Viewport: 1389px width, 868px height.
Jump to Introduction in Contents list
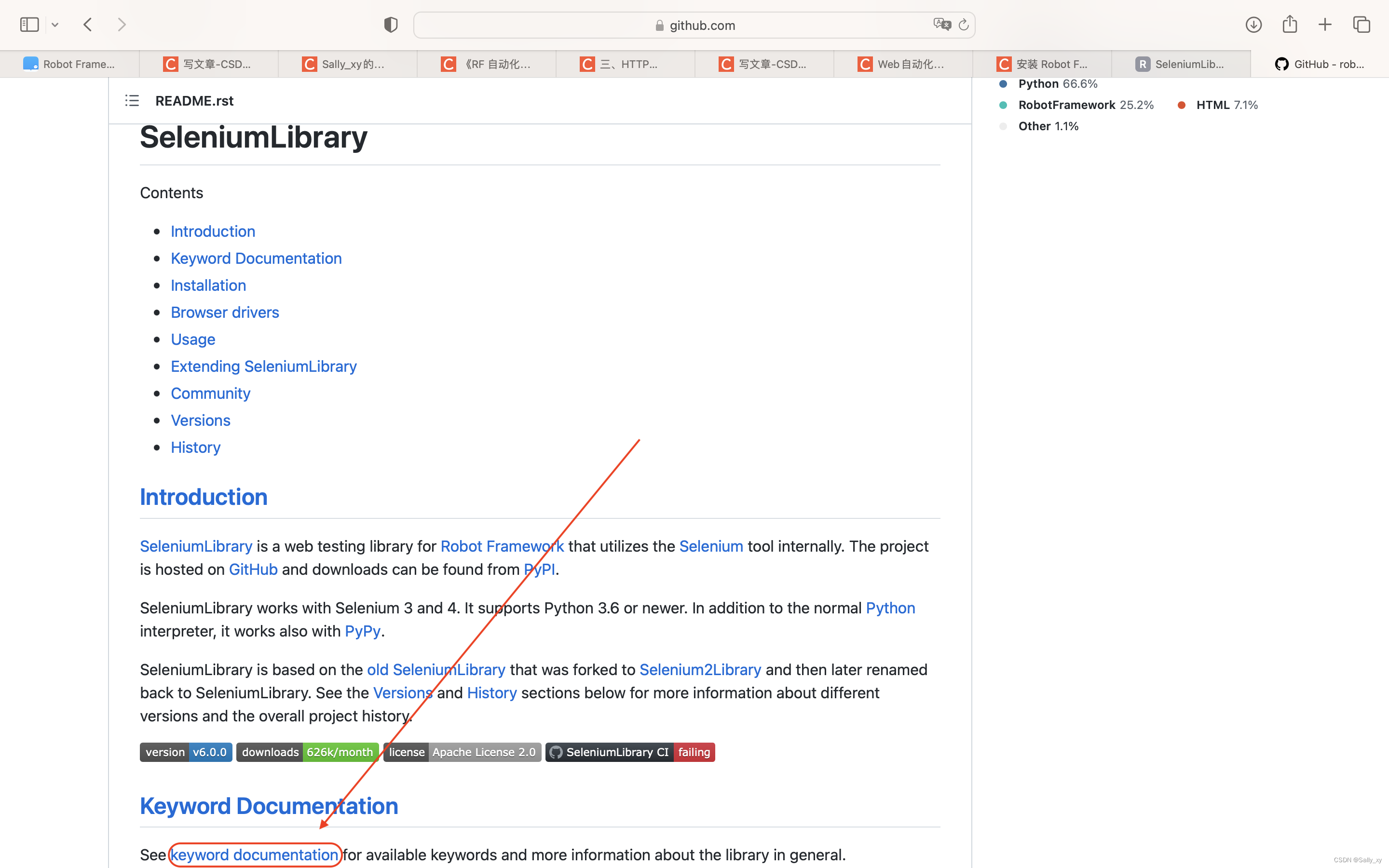[x=213, y=231]
